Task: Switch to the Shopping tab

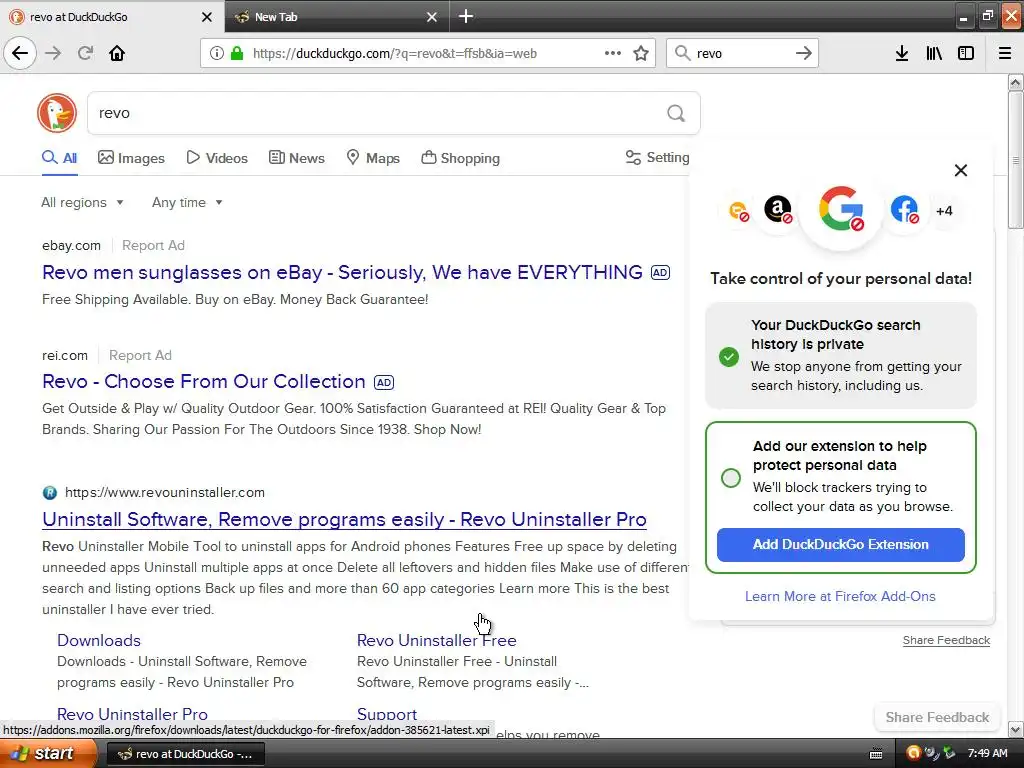Action: click(460, 158)
